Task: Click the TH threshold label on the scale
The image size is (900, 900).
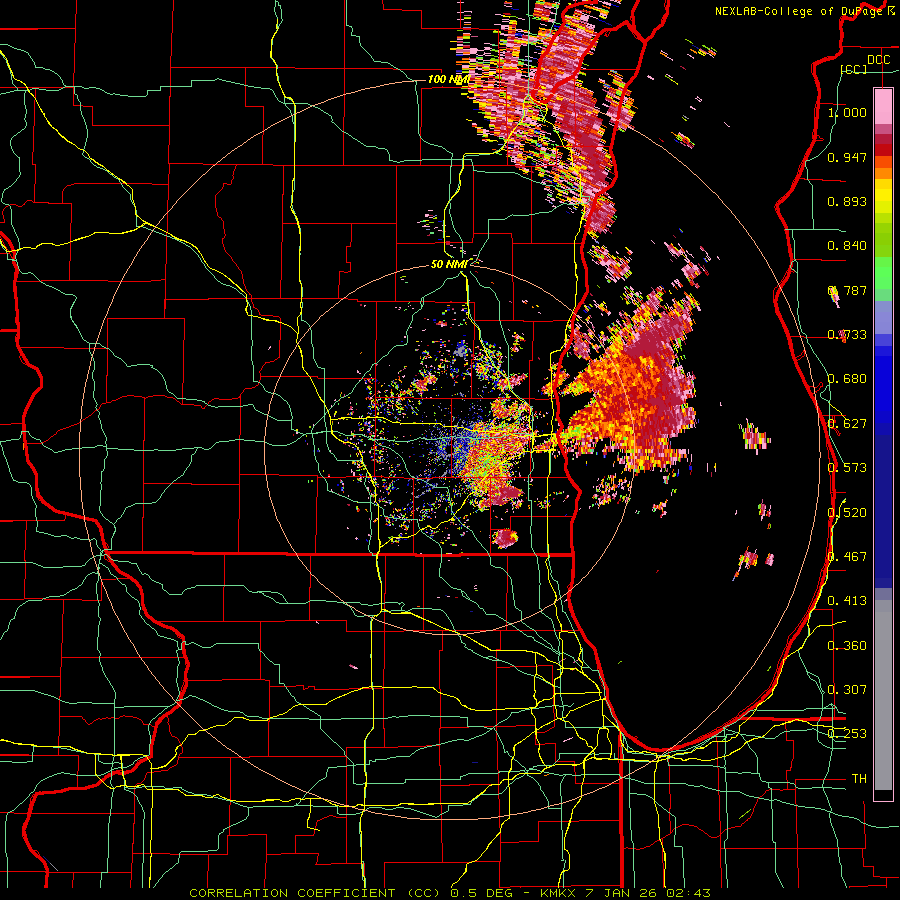Action: 859,779
